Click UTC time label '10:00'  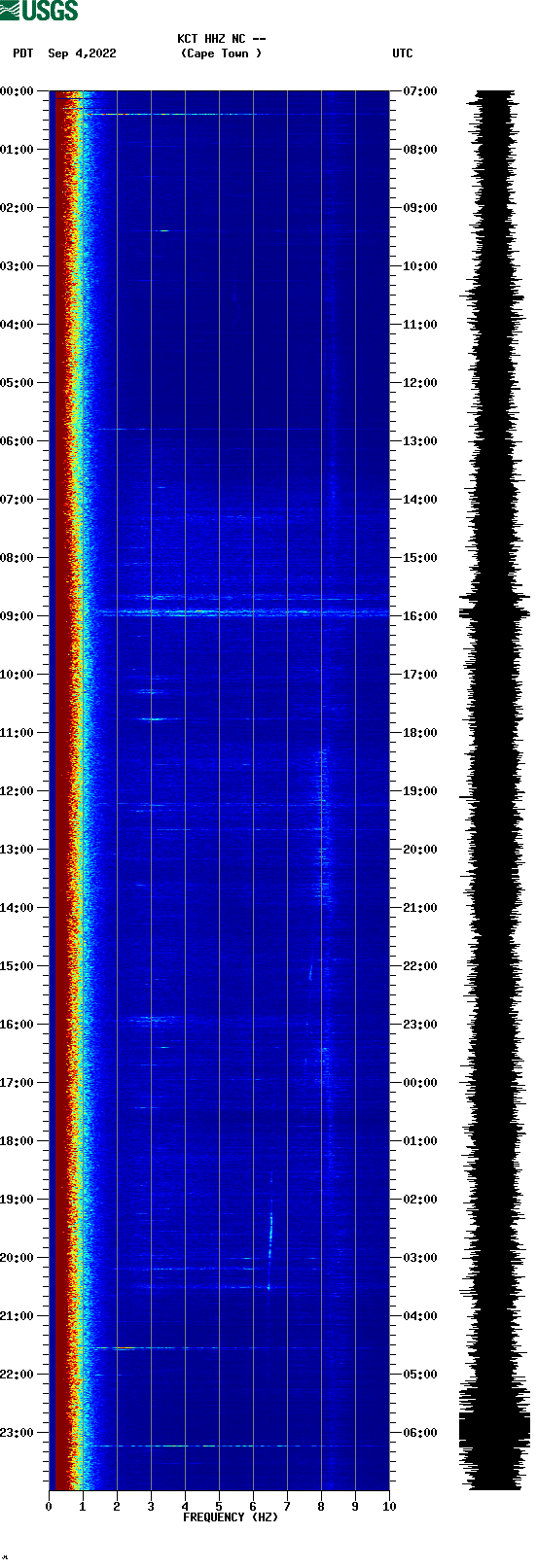(420, 266)
